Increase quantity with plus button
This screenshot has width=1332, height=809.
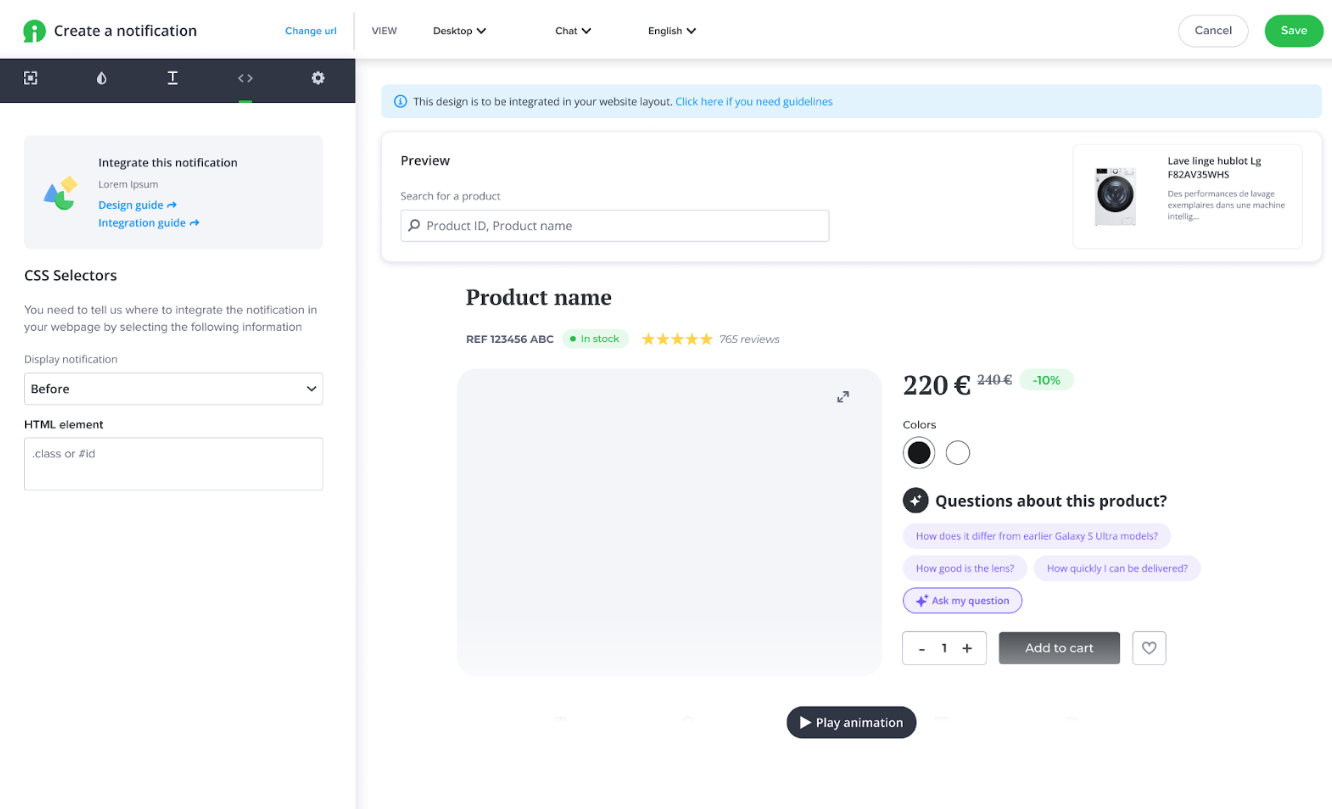(x=967, y=648)
